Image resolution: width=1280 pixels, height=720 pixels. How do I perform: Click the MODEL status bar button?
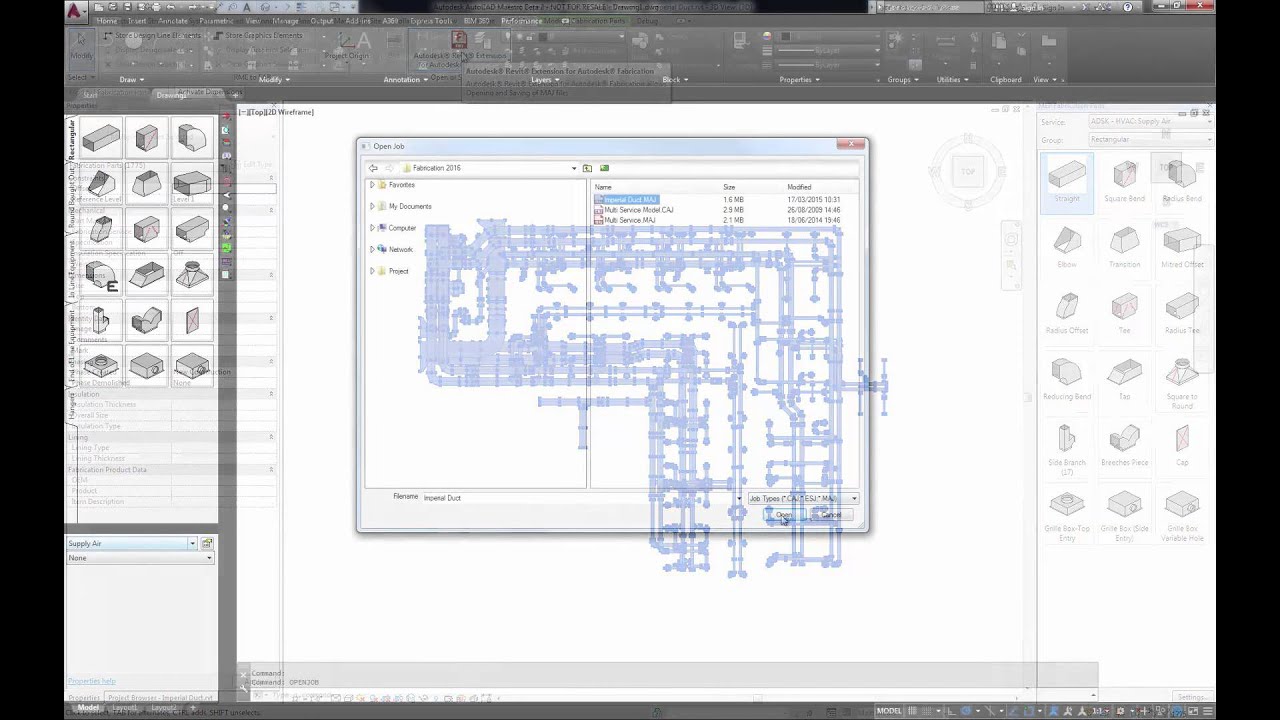coord(889,711)
